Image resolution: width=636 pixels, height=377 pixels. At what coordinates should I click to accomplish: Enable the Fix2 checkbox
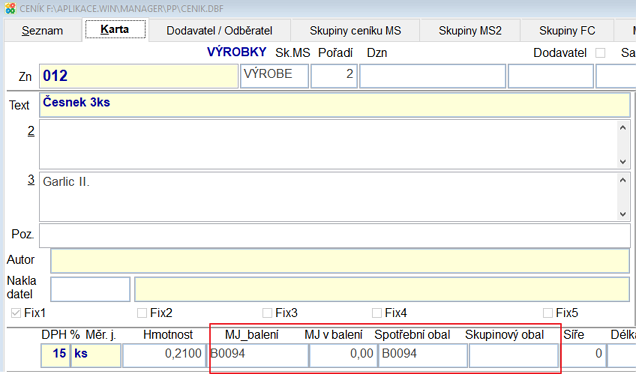(142, 313)
